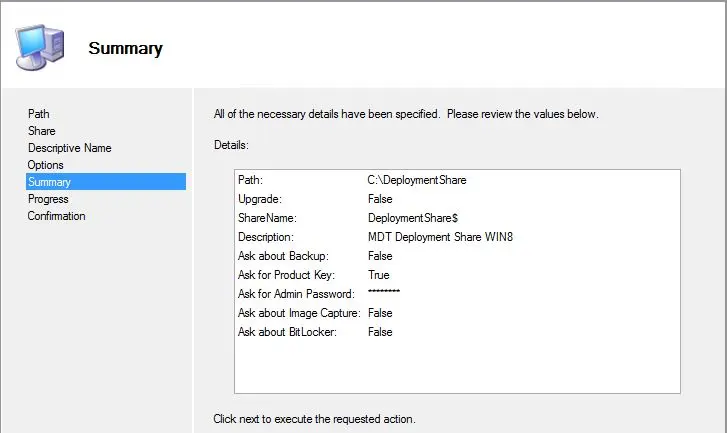This screenshot has width=727, height=433.
Task: Click the 'Ask for Admin Password:' label
Action: (296, 294)
